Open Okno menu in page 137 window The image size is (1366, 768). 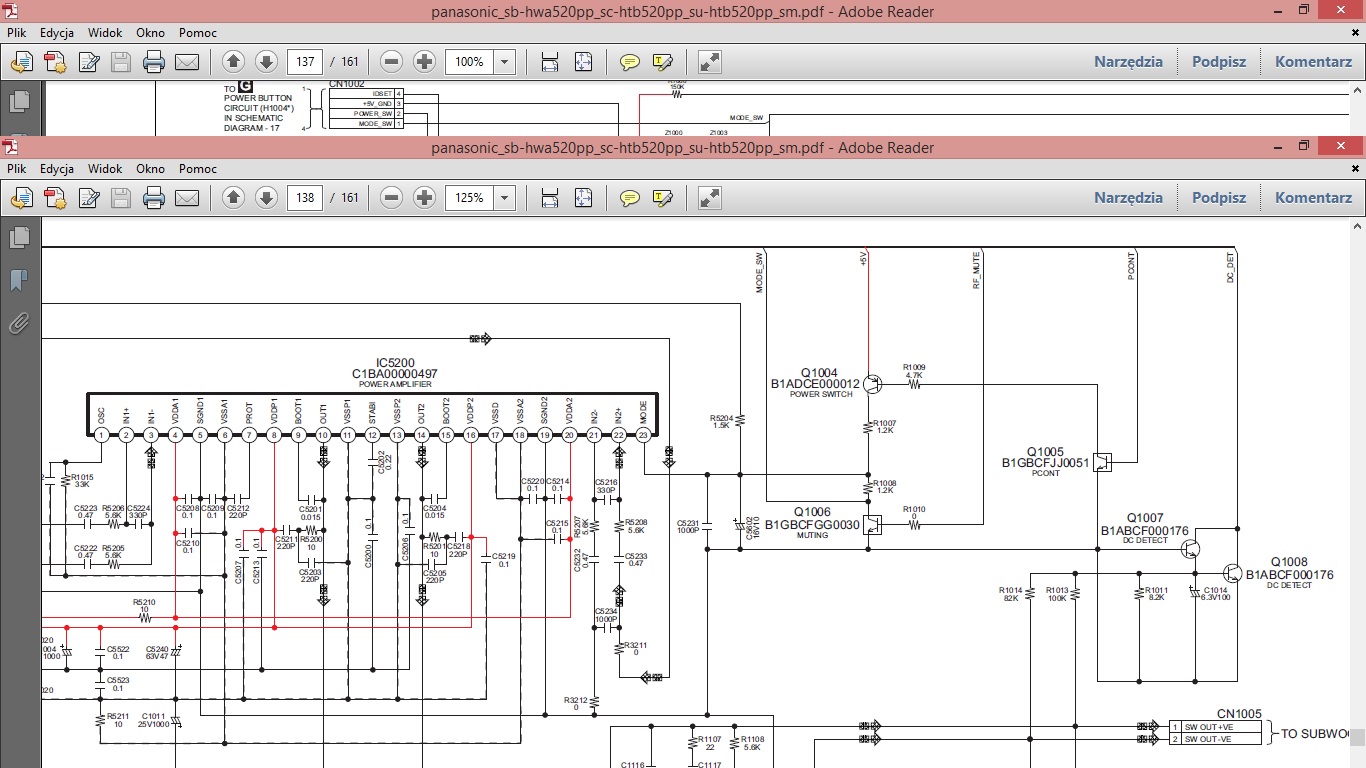point(150,33)
